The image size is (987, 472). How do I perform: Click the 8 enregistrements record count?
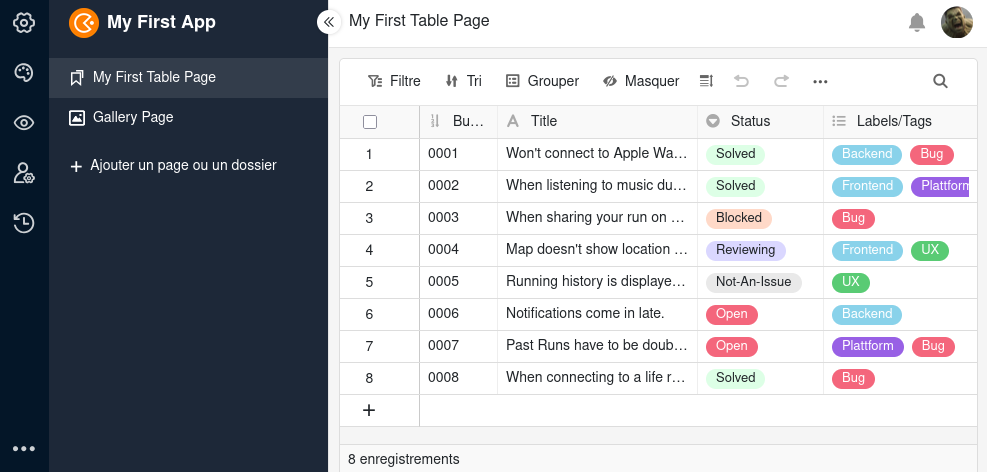point(403,459)
